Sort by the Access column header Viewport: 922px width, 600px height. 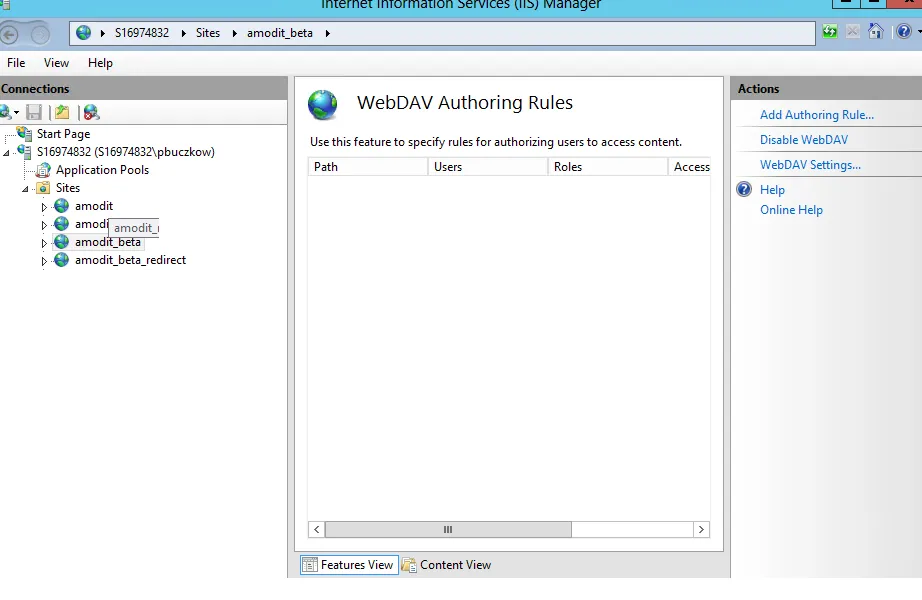coord(690,166)
